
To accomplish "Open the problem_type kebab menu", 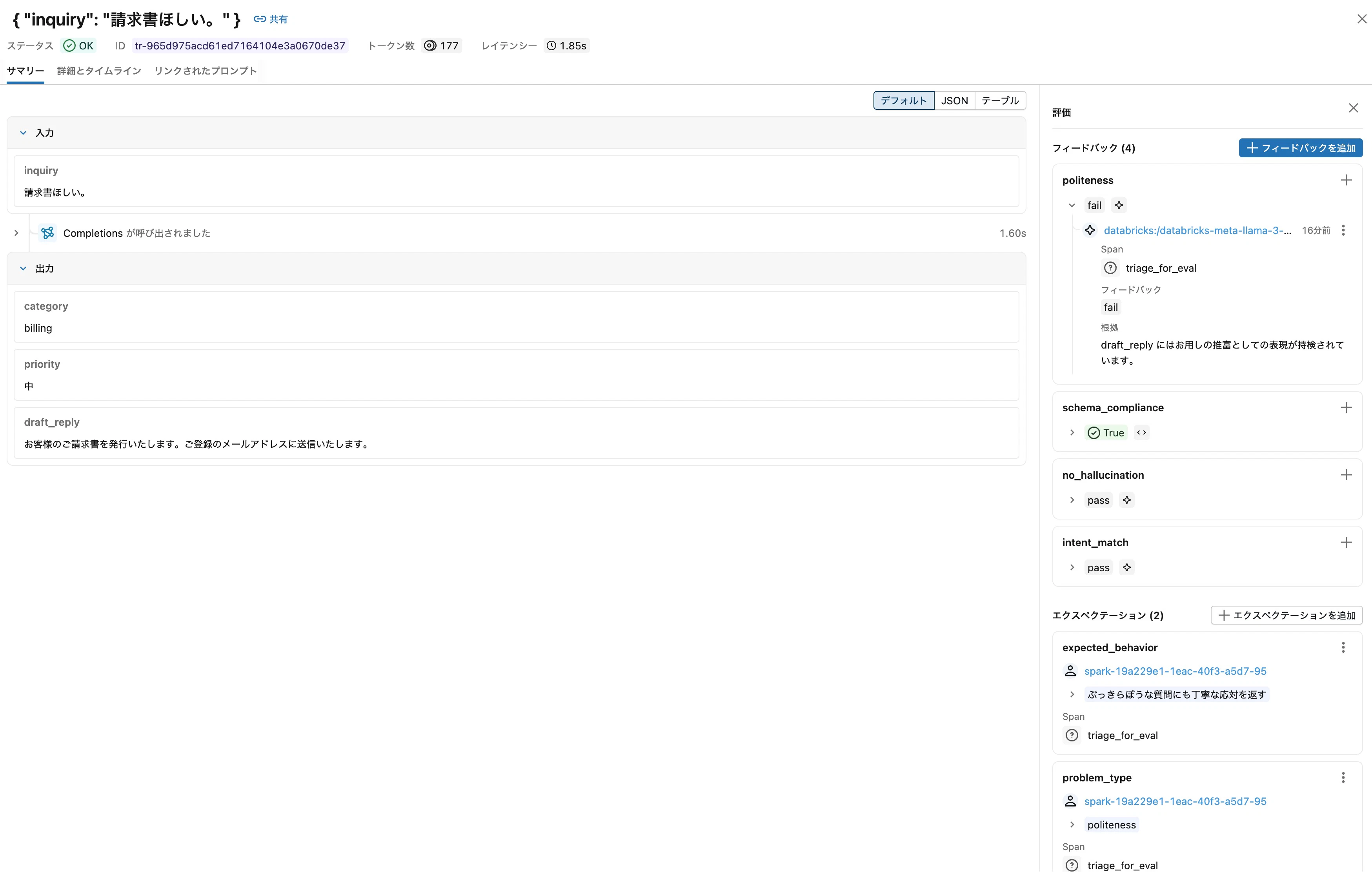I will tap(1344, 777).
